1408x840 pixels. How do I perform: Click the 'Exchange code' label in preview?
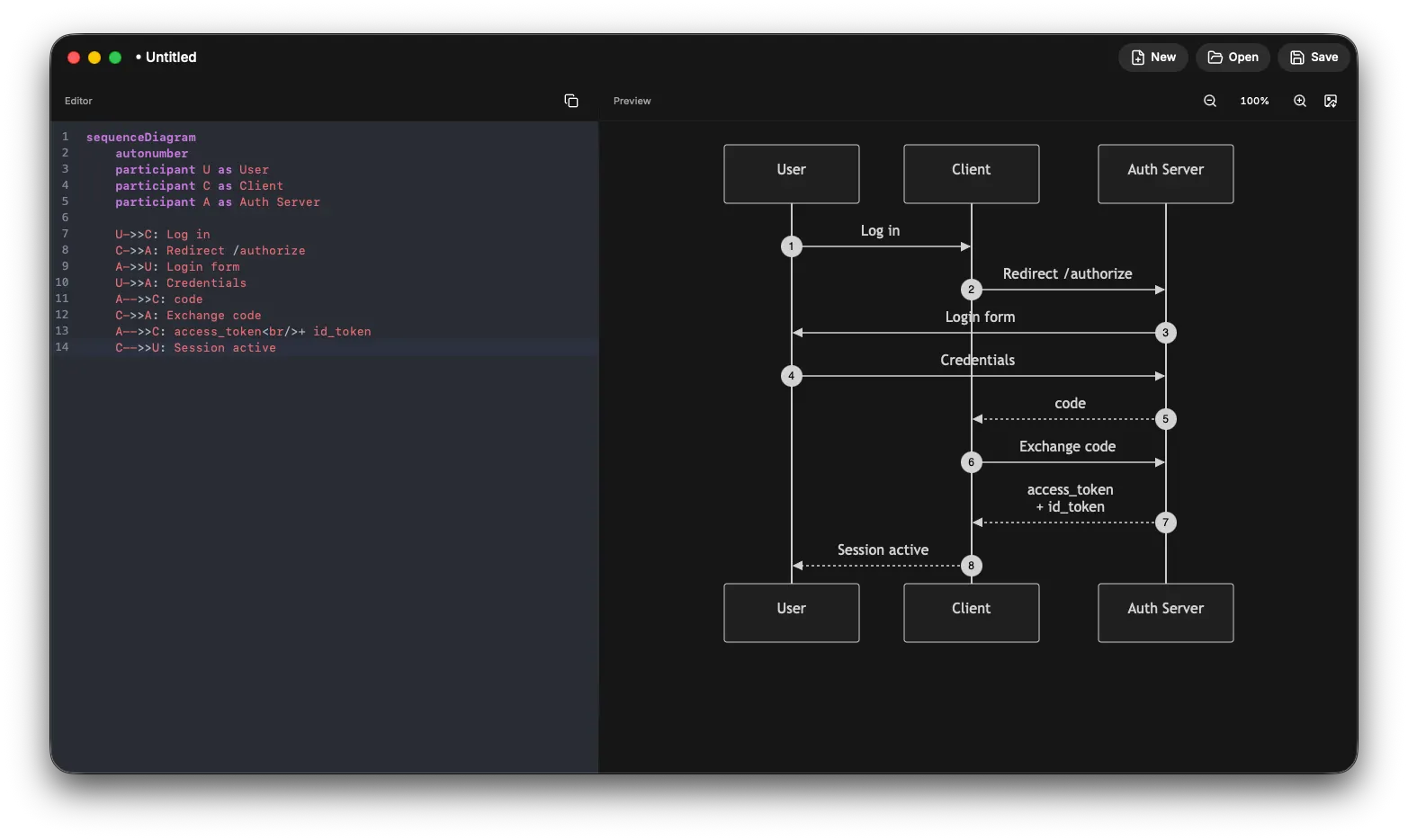click(x=1067, y=447)
